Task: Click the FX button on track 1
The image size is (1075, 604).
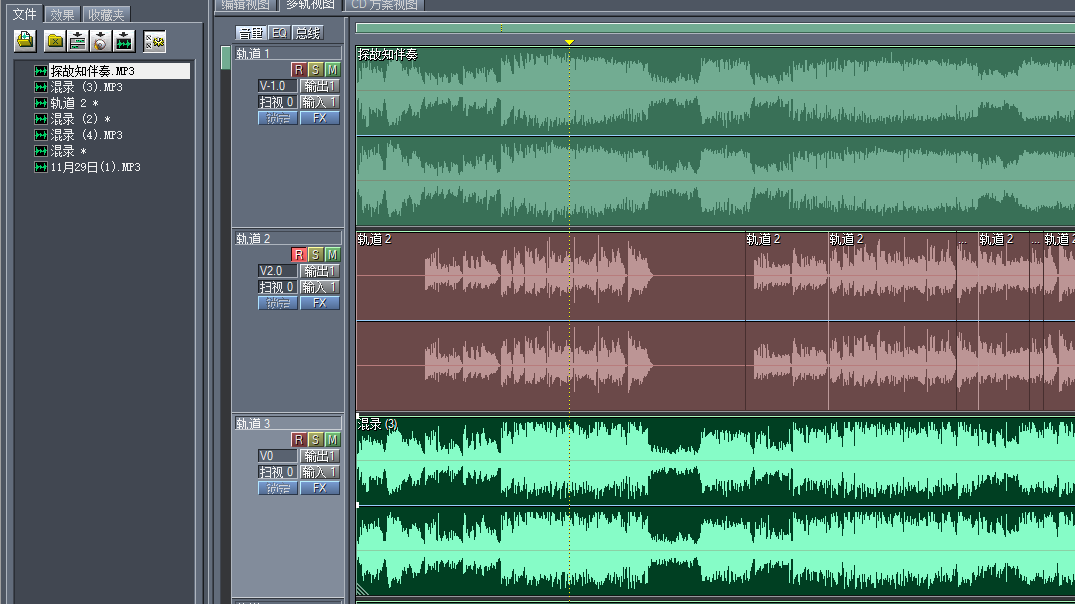Action: pyautogui.click(x=320, y=118)
